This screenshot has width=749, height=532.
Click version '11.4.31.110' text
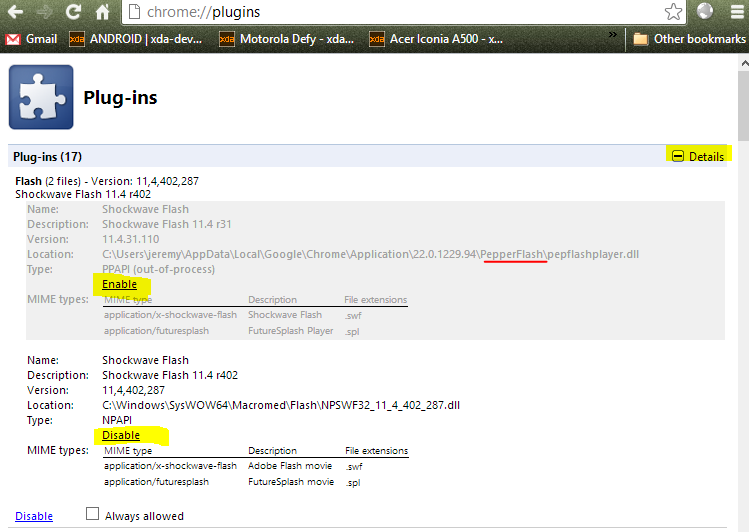pos(130,239)
